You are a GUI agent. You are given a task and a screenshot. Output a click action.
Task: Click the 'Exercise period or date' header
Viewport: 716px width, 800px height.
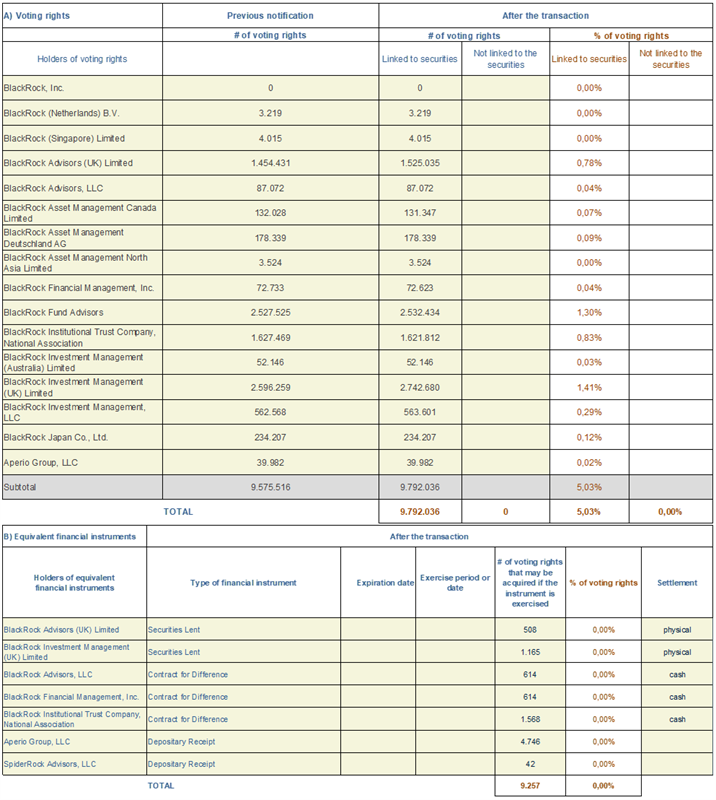click(455, 583)
